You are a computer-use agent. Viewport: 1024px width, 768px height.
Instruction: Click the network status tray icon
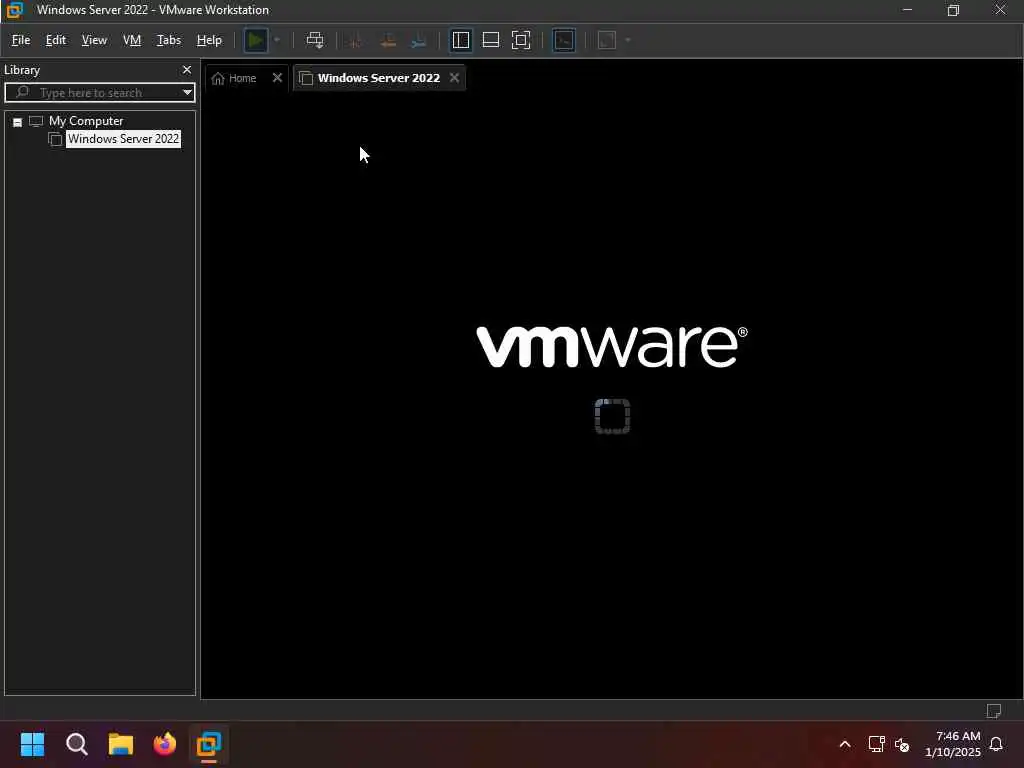click(x=876, y=744)
